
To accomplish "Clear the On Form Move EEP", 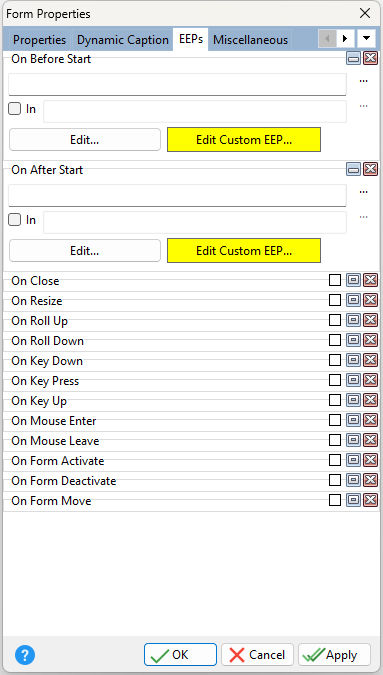I will coord(370,500).
